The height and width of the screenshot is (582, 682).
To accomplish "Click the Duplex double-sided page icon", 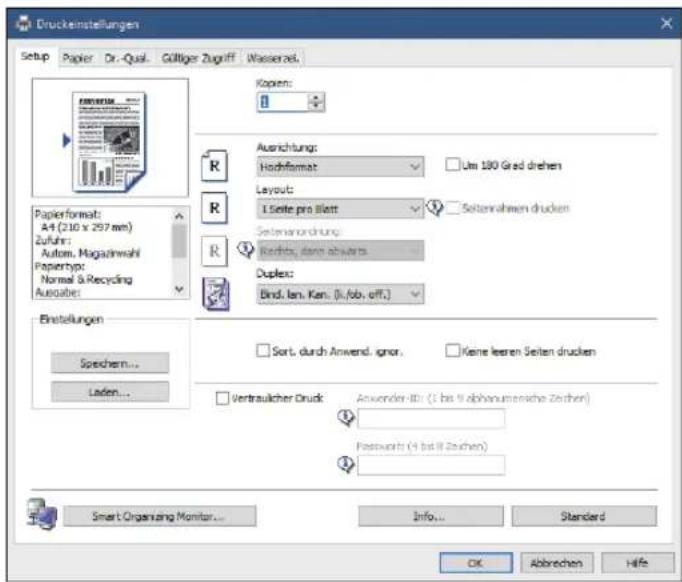I will 216,294.
